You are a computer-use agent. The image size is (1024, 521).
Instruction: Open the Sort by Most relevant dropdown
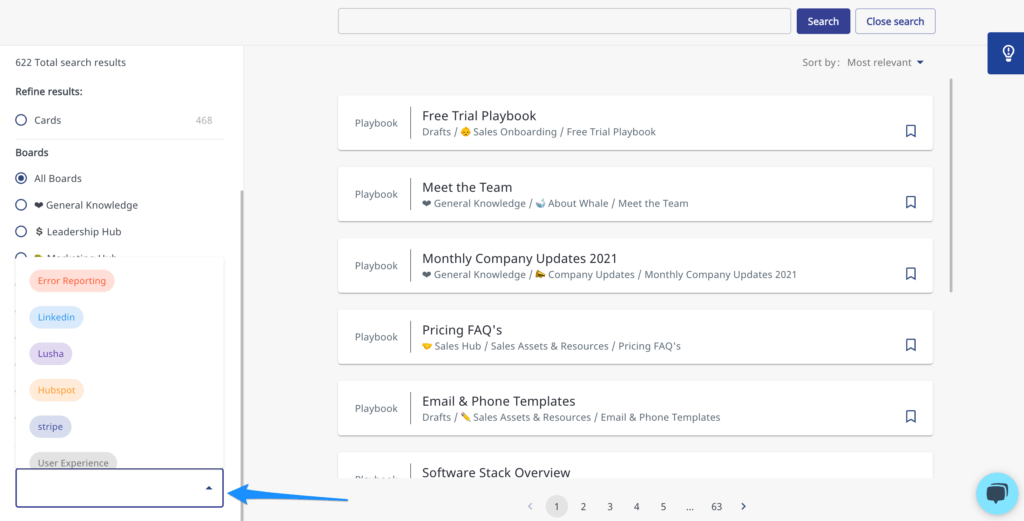click(x=884, y=63)
